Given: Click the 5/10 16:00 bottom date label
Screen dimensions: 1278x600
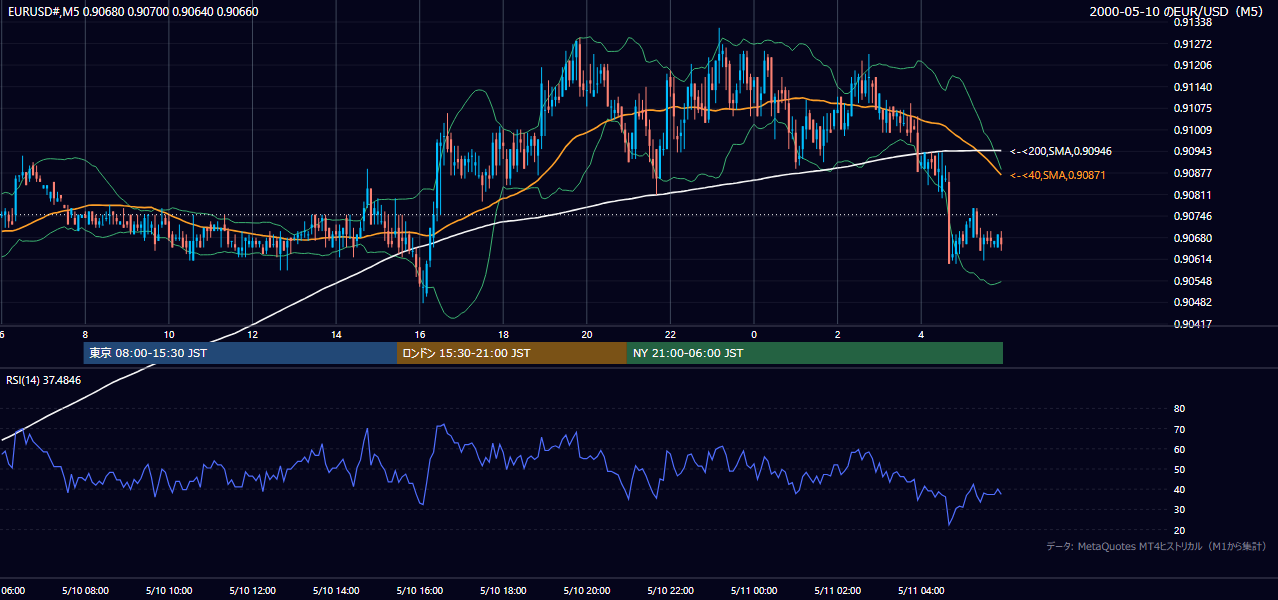Looking at the screenshot, I should [420, 591].
